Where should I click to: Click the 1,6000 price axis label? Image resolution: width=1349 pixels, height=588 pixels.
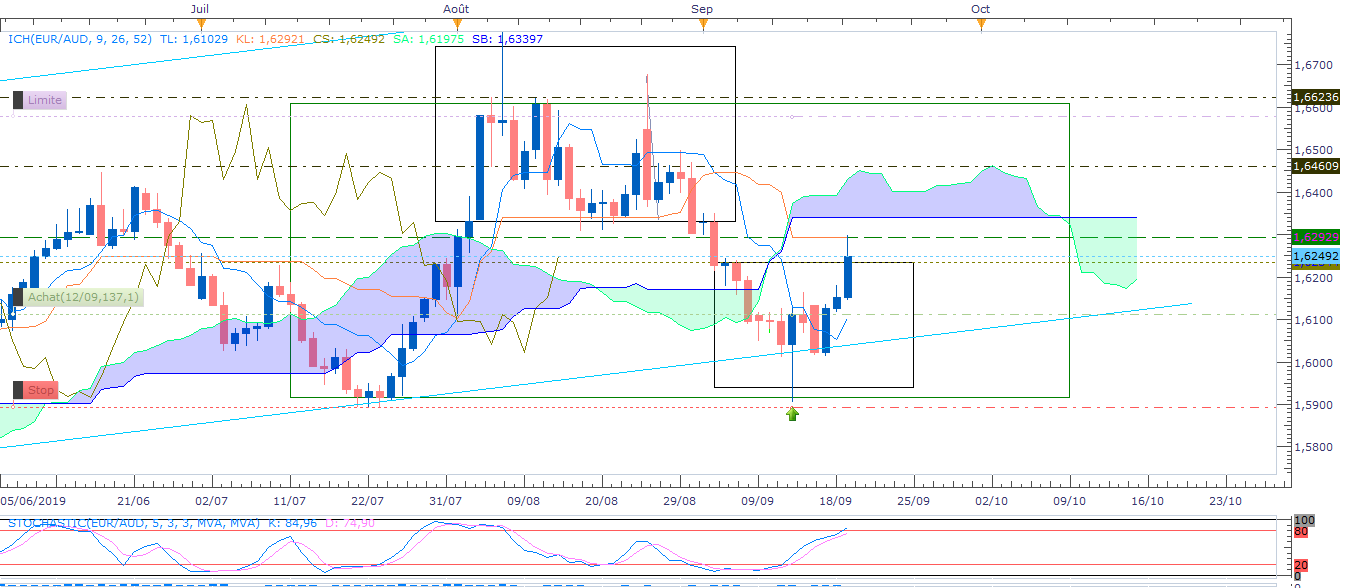pos(1314,363)
